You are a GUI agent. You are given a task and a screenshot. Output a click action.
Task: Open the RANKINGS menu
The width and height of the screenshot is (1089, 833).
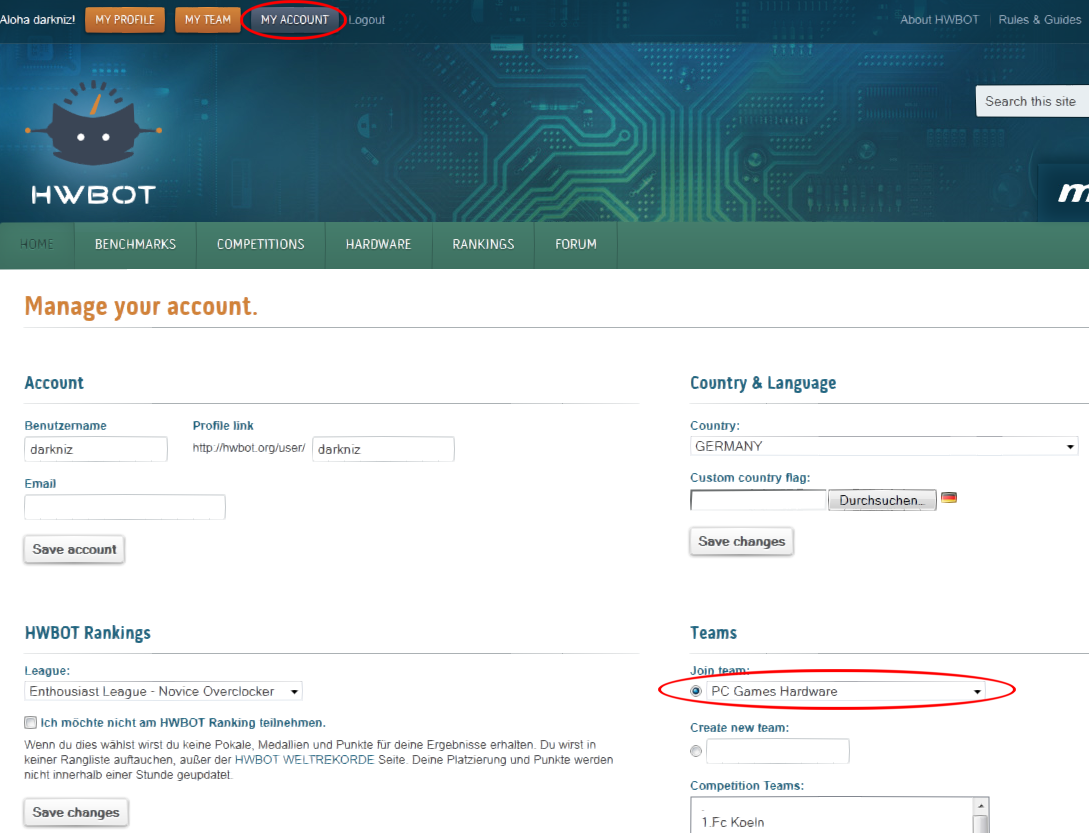point(483,245)
